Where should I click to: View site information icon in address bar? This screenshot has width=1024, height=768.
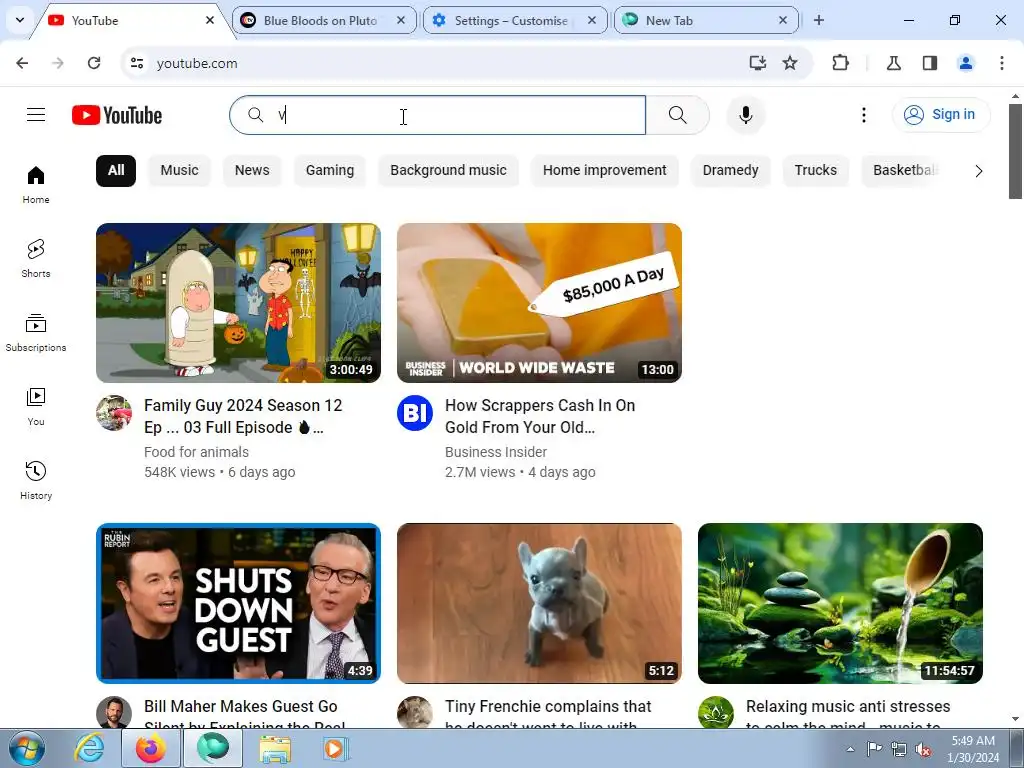tap(137, 63)
